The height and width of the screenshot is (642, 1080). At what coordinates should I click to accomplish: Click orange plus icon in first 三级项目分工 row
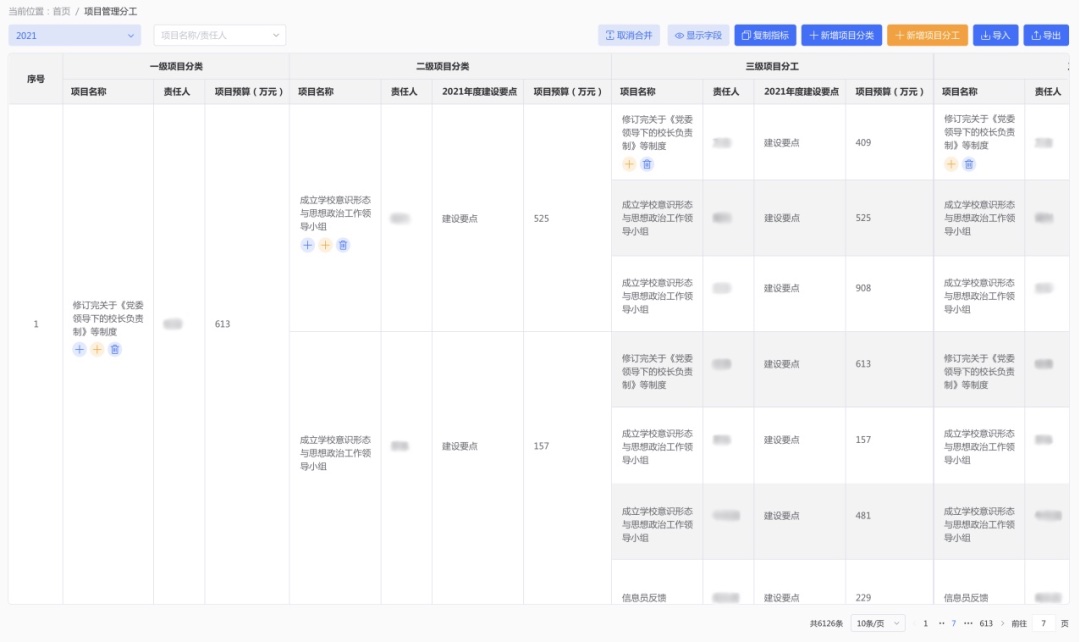pyautogui.click(x=629, y=164)
